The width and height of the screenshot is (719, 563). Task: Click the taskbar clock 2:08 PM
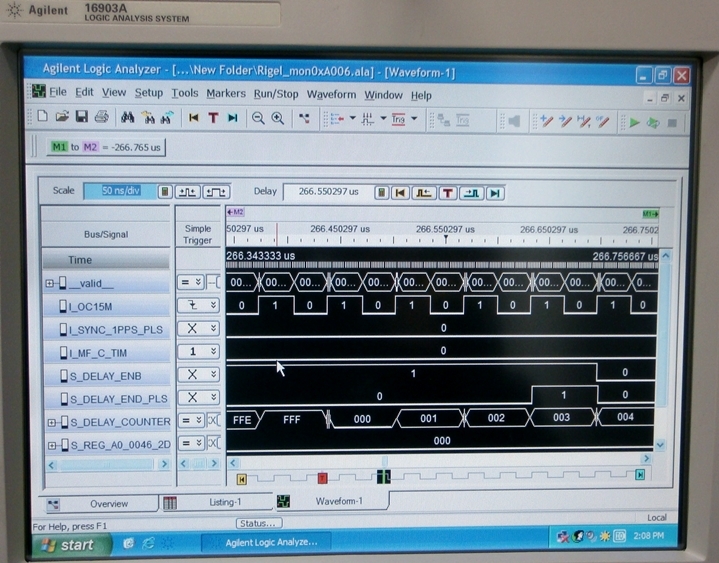(648, 535)
